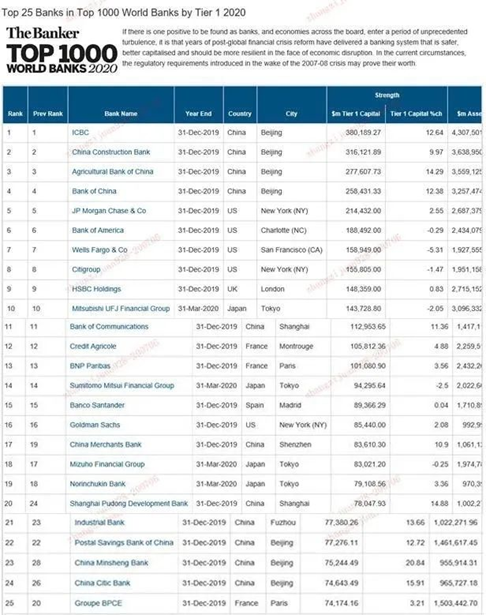This screenshot has height=615, width=486.
Task: Click the country cell UK
Action: [x=232, y=289]
